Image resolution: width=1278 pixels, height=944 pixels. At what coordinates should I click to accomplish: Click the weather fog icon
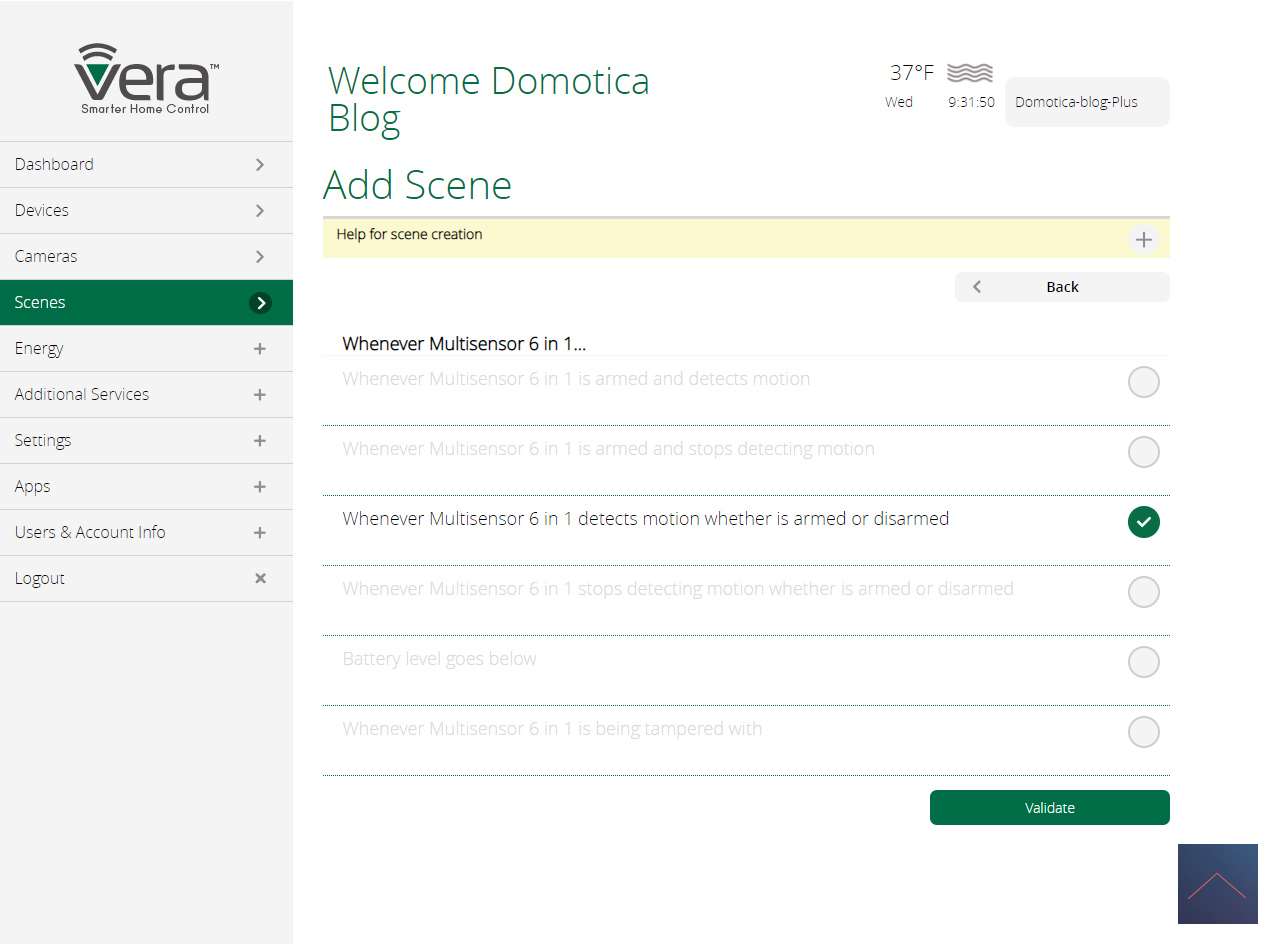(969, 73)
